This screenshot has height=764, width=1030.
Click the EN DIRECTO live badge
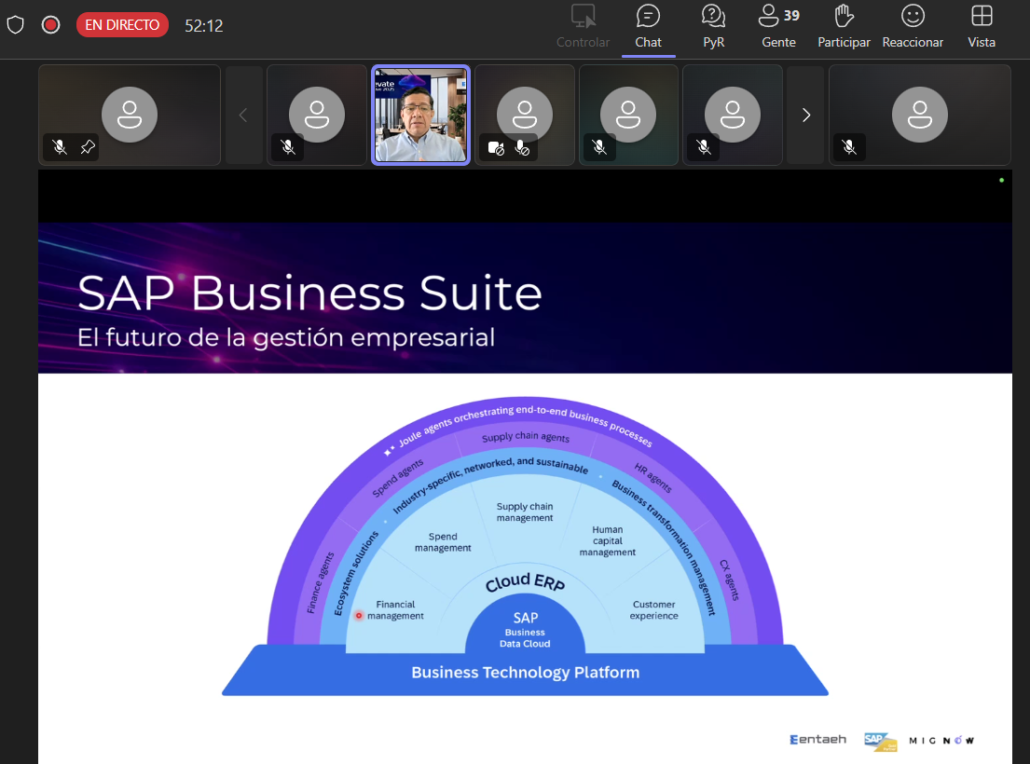pos(122,25)
